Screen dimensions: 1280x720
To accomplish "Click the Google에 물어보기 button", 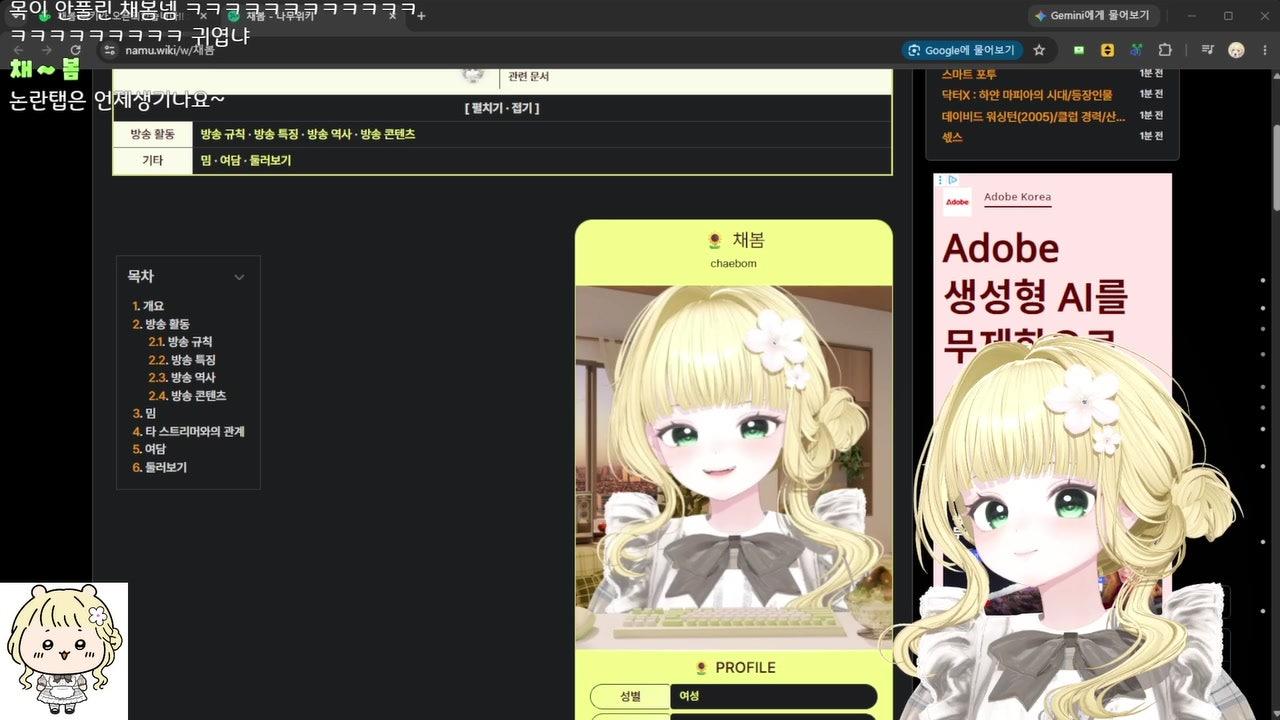I will point(961,50).
